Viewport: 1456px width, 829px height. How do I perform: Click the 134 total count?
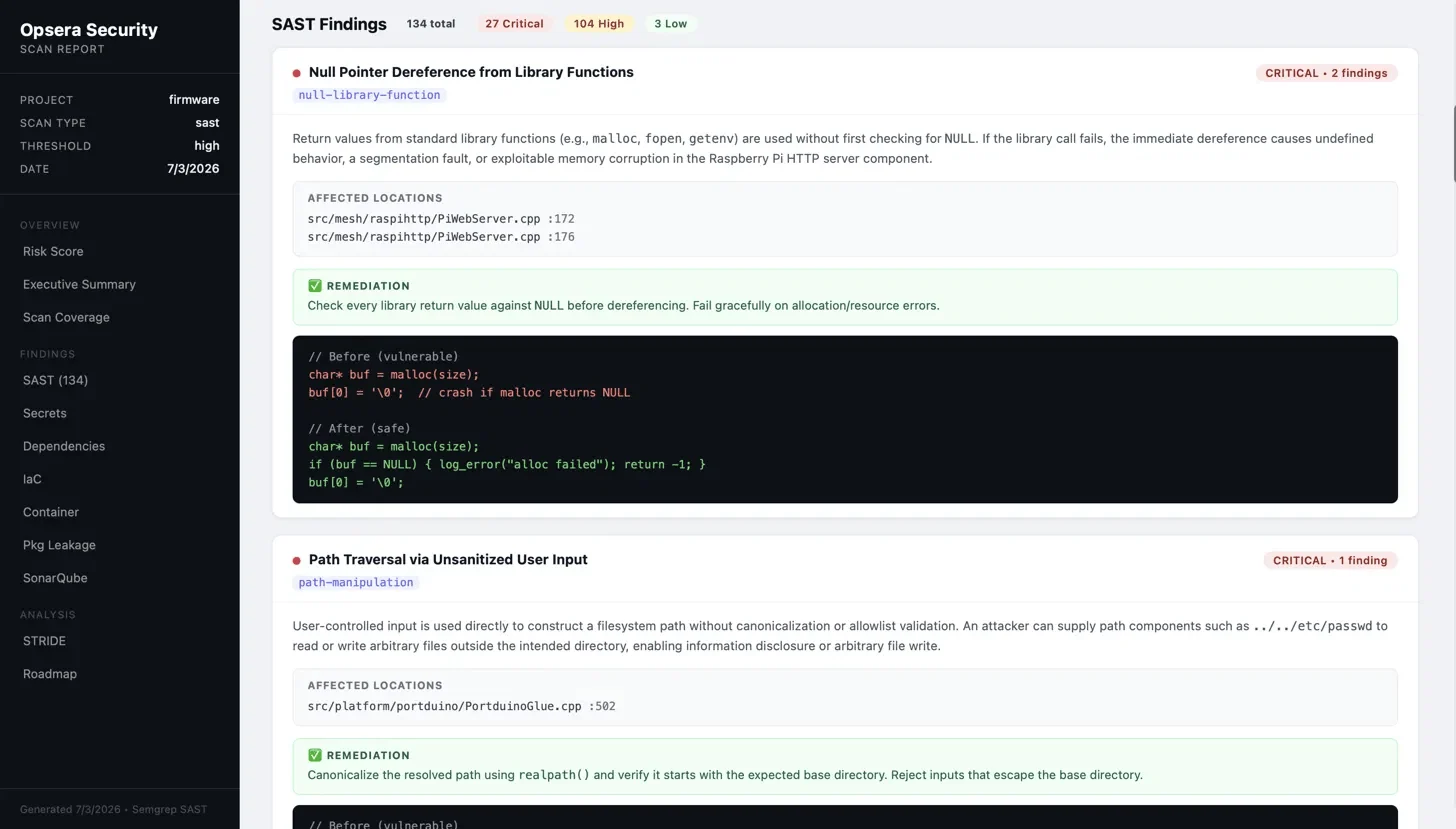point(431,24)
